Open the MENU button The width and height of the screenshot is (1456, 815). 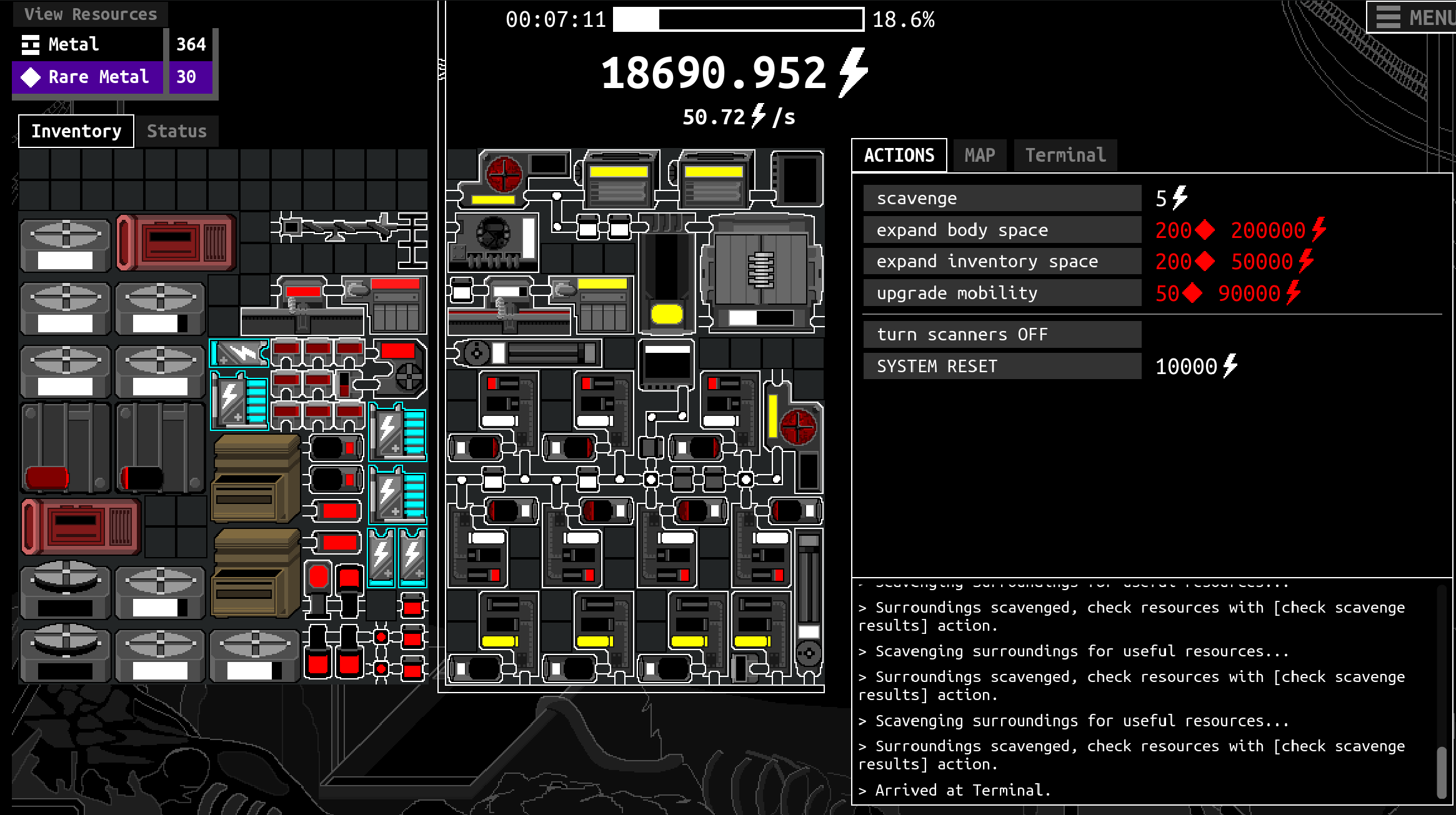(1412, 17)
